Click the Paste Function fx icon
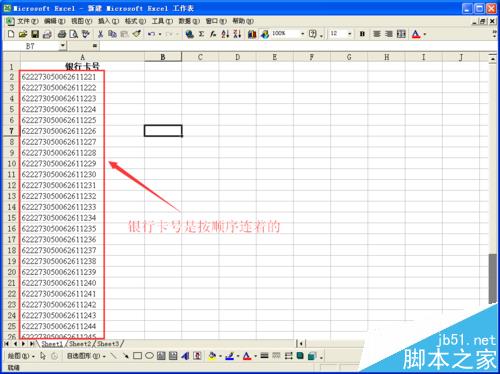This screenshot has height=374, width=500. pos(213,34)
